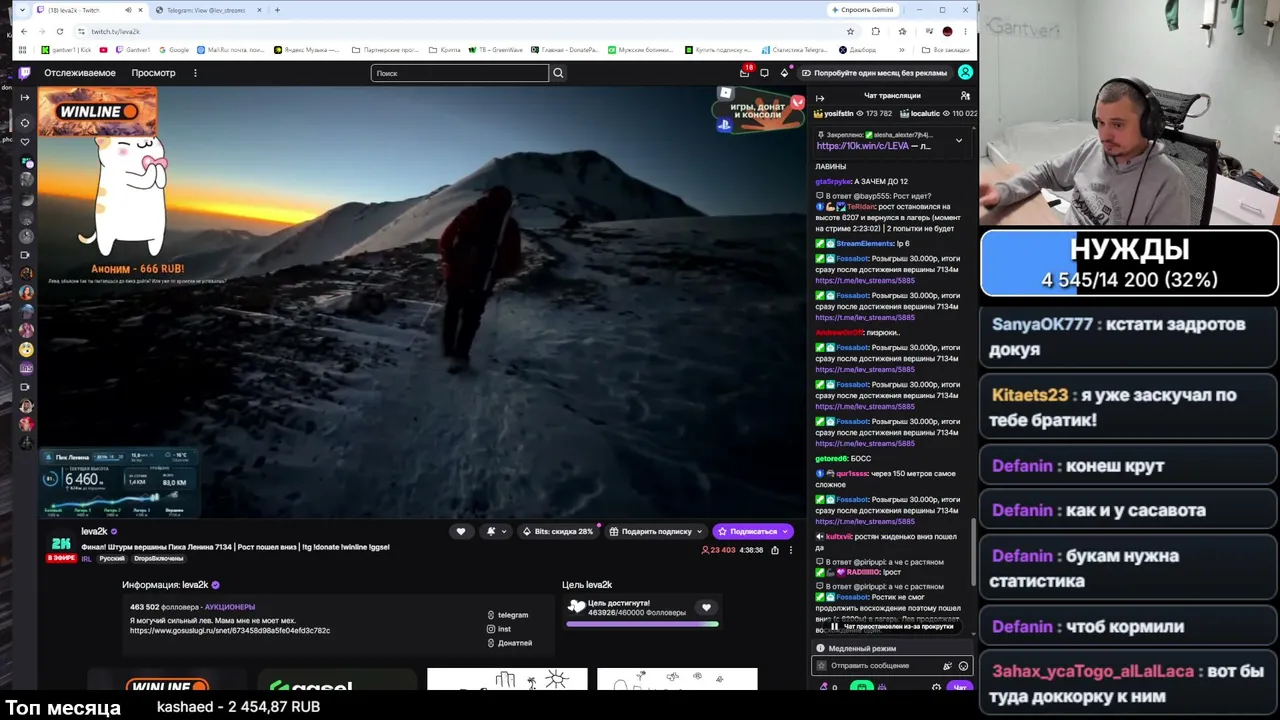The image size is (1280, 720).
Task: Go back in browser history
Action: (24, 32)
